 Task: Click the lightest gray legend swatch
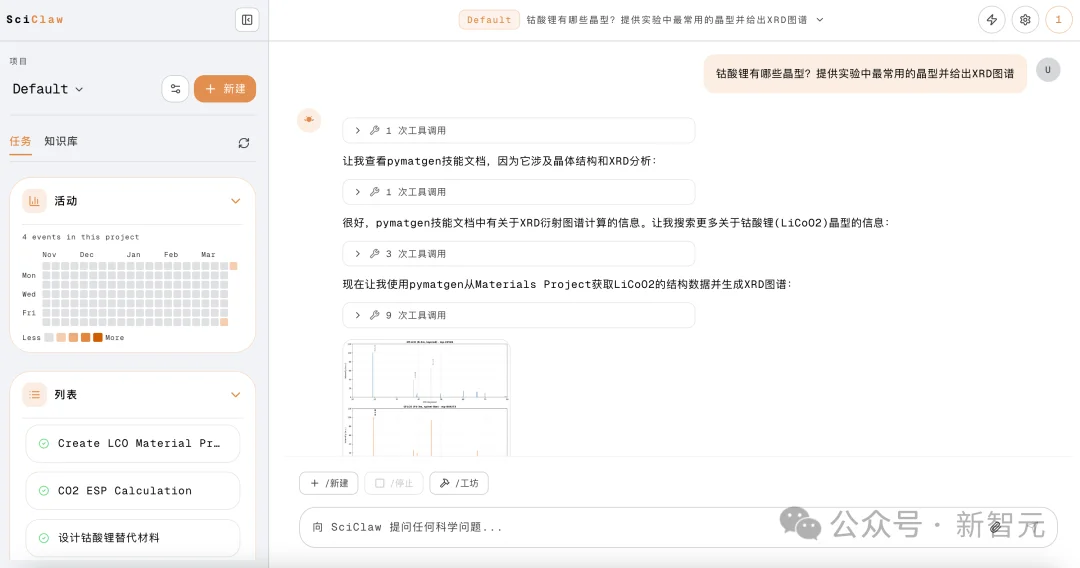point(49,337)
